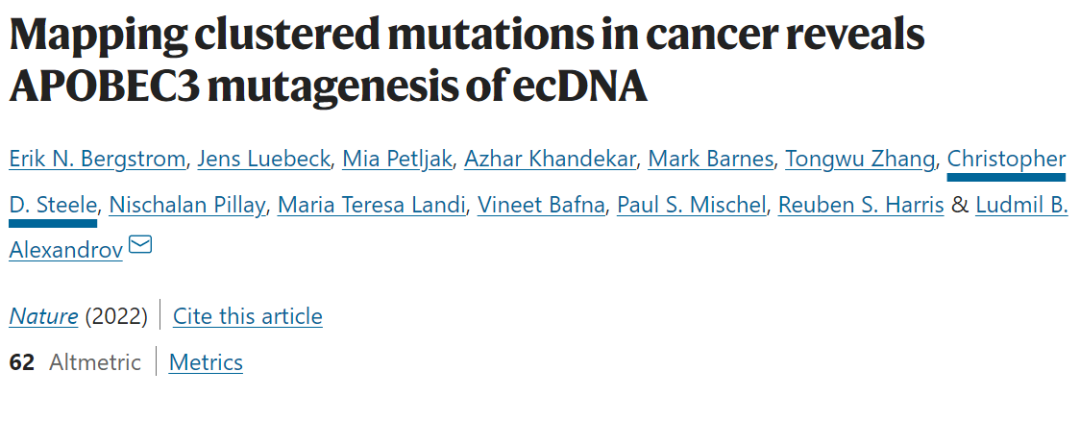The width and height of the screenshot is (1080, 421).
Task: Open author link Erik N. Bergstrom
Action: coord(97,158)
